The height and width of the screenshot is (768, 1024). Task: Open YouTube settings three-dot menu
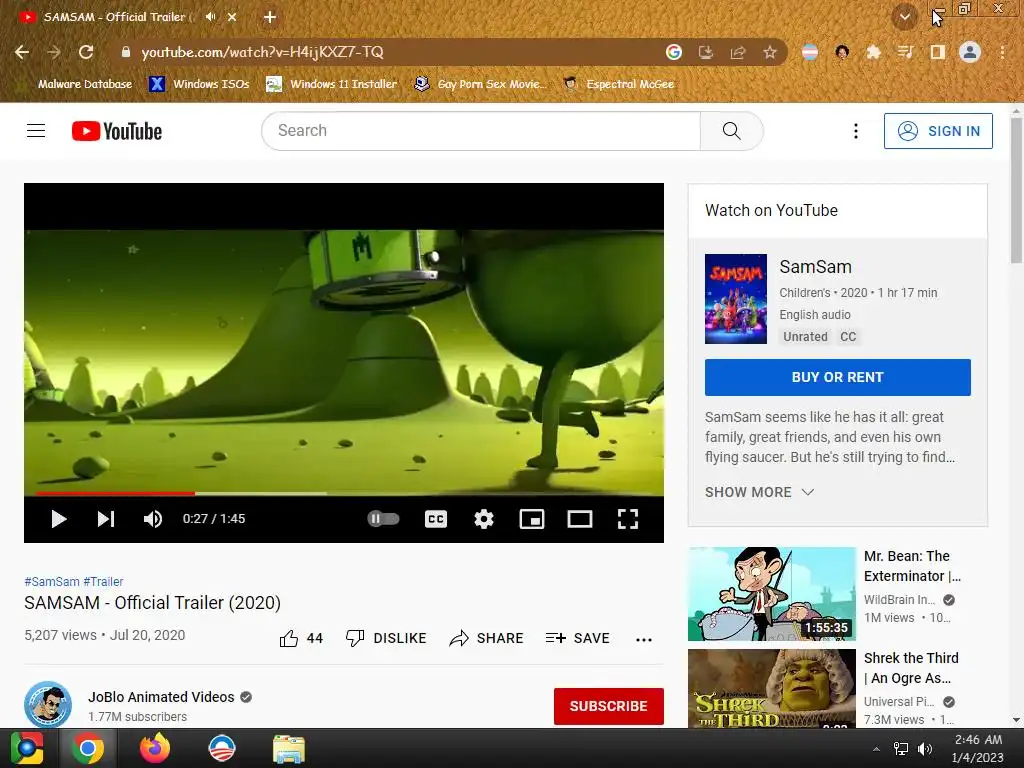(x=856, y=131)
